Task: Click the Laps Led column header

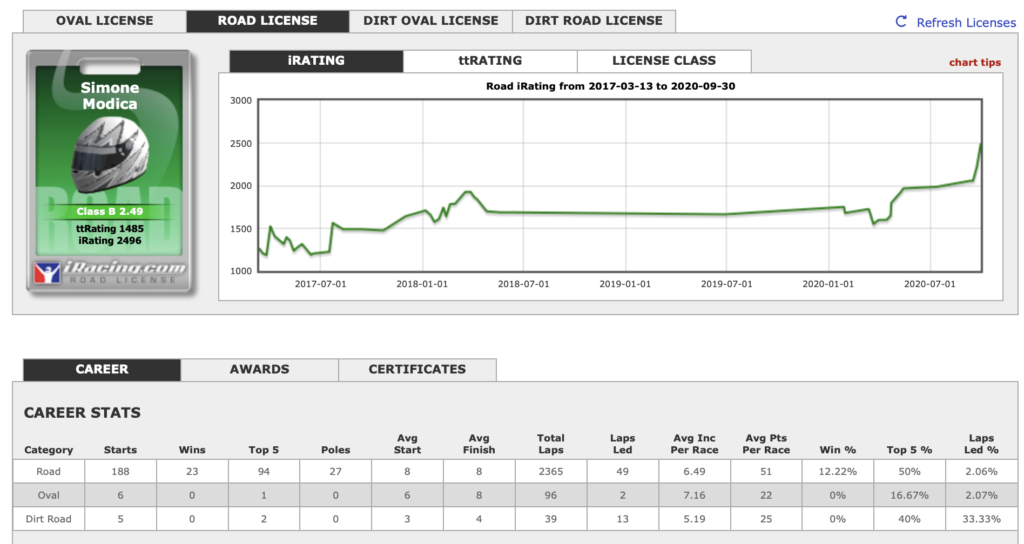Action: 622,444
